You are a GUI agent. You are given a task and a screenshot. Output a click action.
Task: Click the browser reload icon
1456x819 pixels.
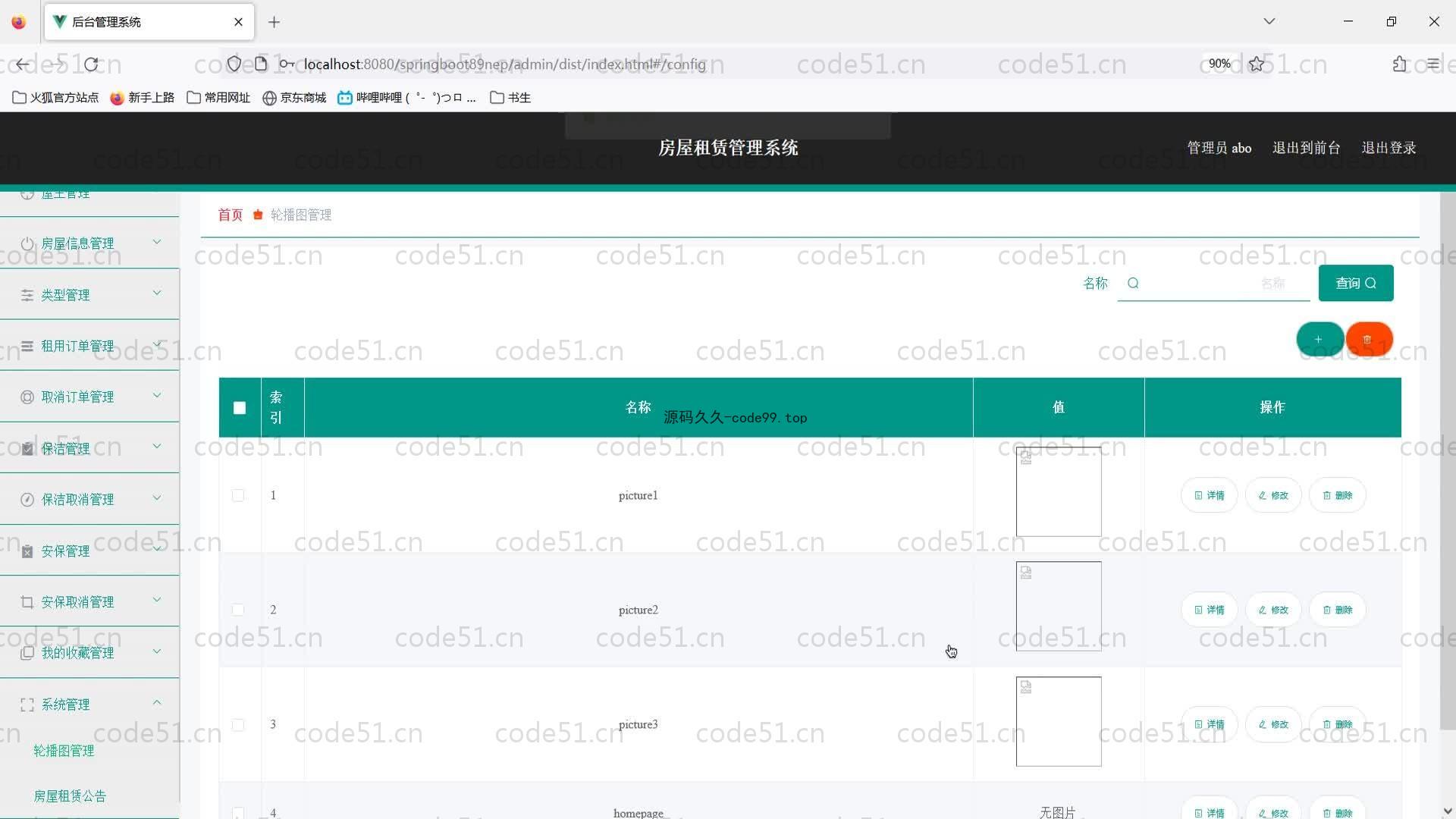pyautogui.click(x=92, y=64)
